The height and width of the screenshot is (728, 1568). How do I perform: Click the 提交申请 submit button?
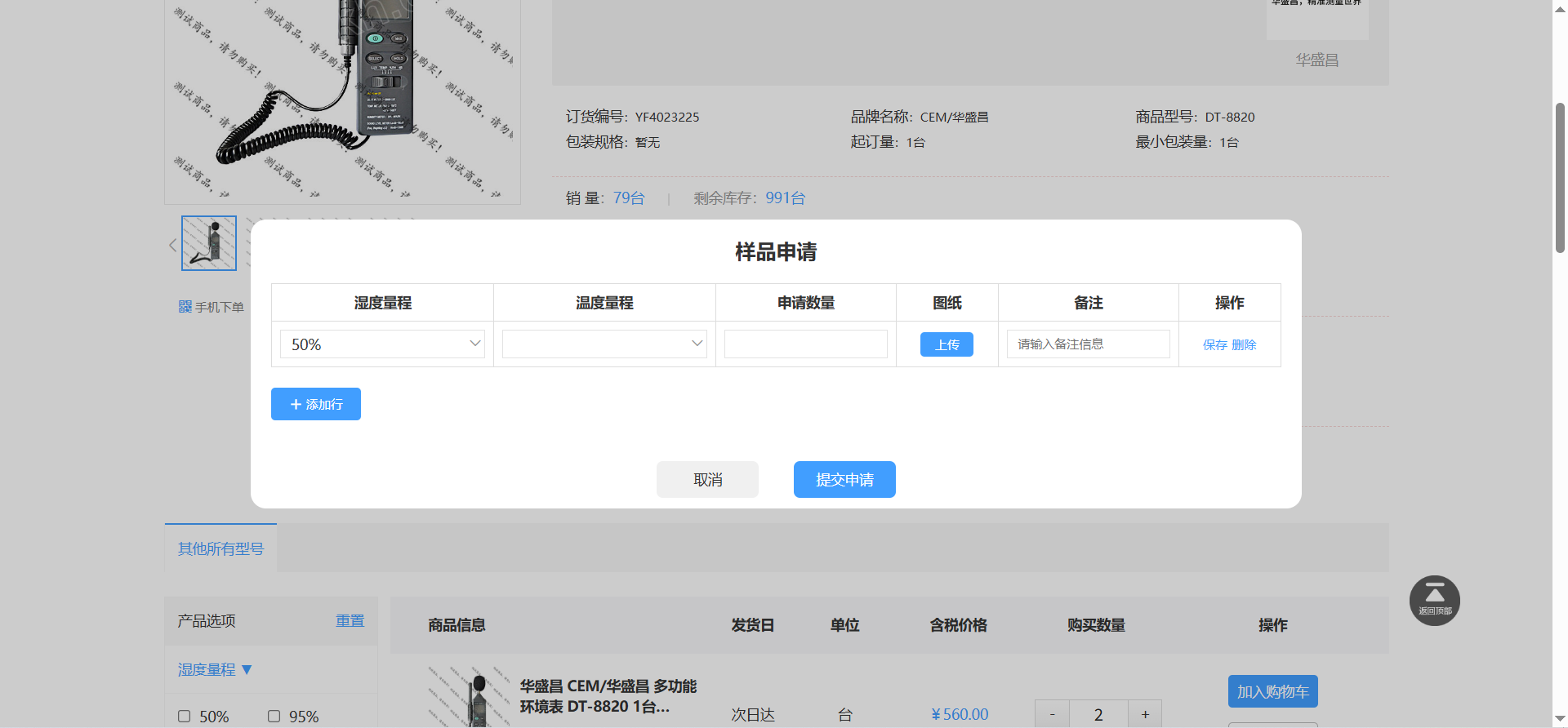click(844, 479)
